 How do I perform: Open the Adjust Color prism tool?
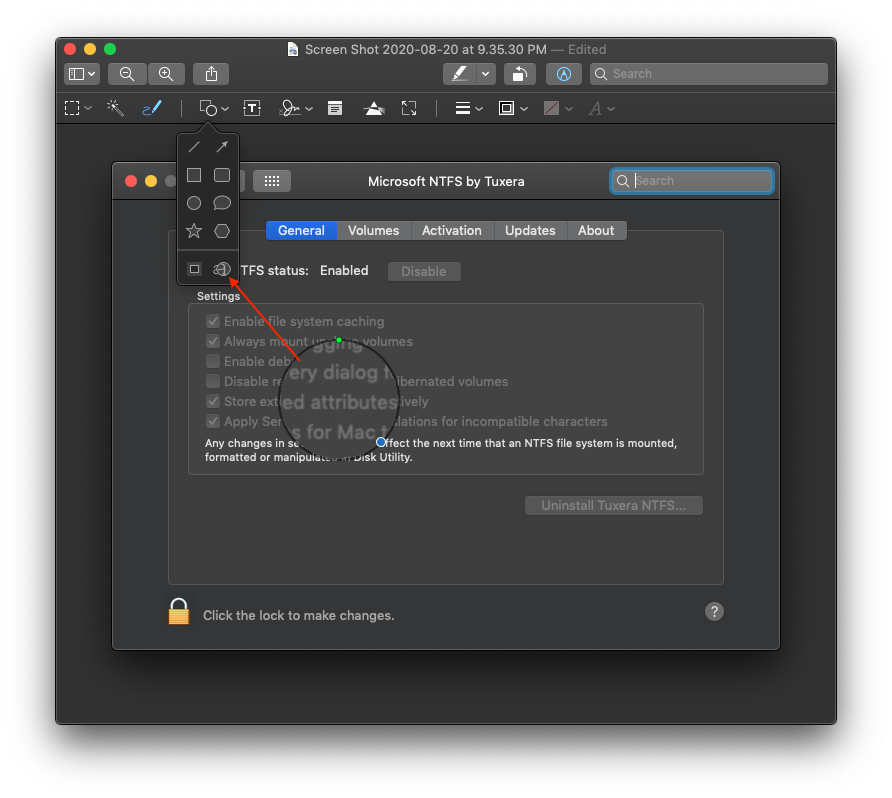coord(374,108)
